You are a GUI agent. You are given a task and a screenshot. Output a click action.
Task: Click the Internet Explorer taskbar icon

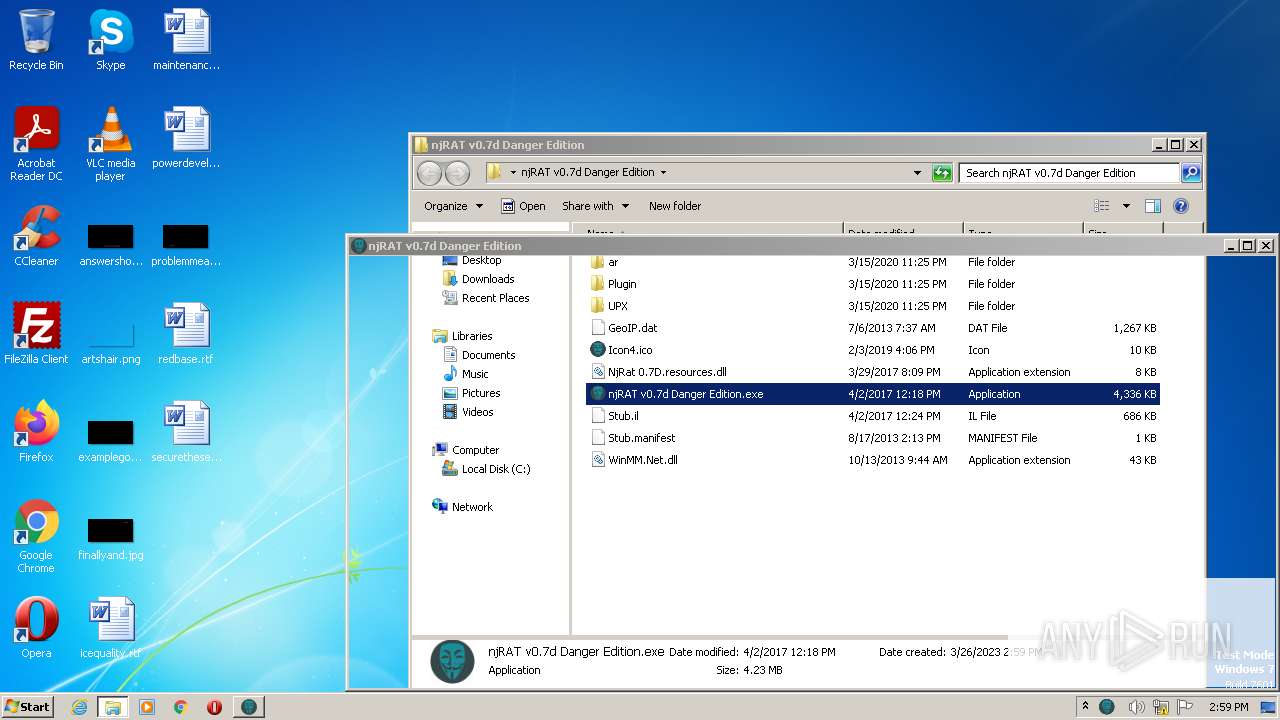click(x=79, y=707)
